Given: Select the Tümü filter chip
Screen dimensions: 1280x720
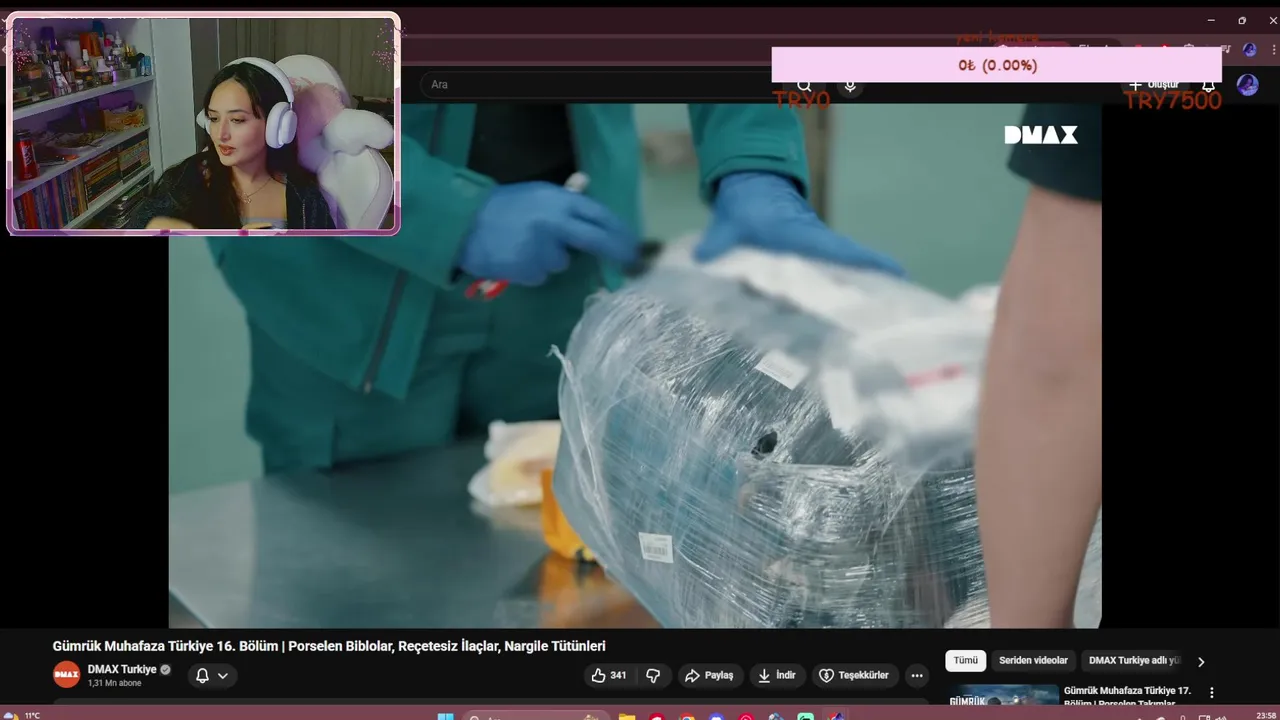Looking at the screenshot, I should coord(965,660).
